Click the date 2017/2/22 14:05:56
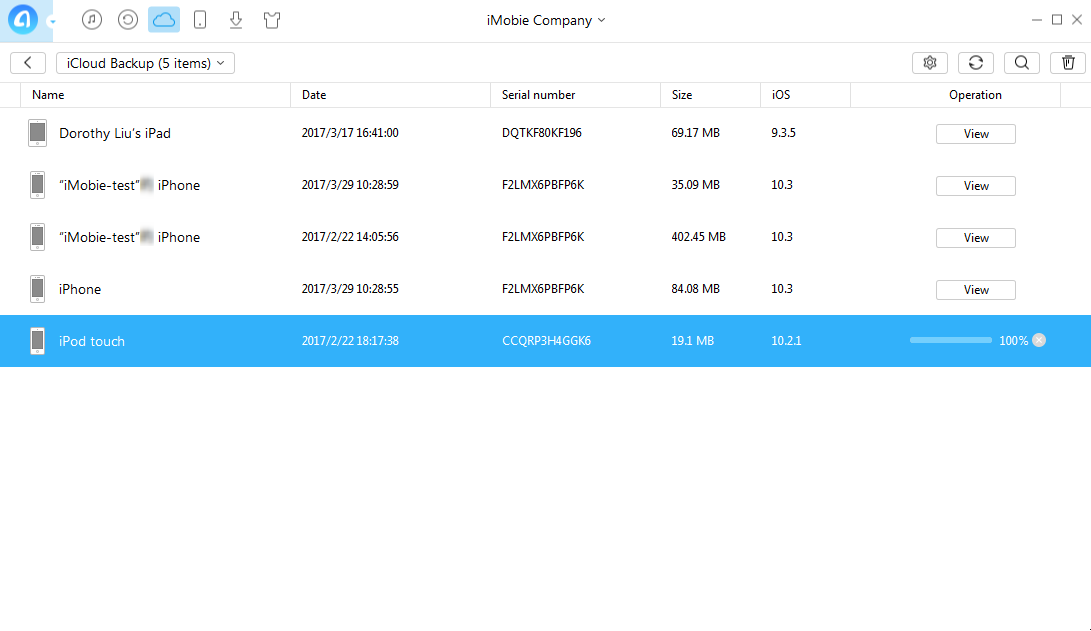1091x631 pixels. click(x=350, y=237)
